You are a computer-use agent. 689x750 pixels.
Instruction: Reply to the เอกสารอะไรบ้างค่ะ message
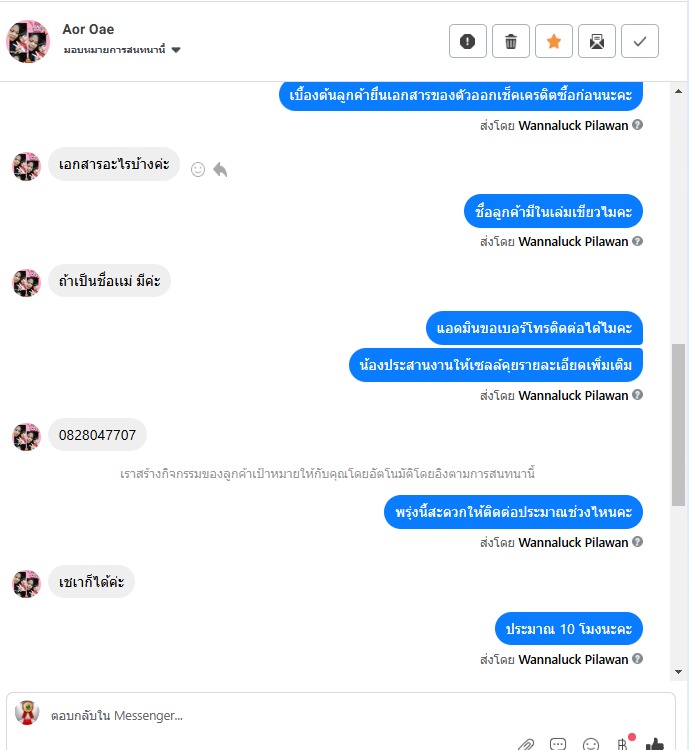pos(220,169)
